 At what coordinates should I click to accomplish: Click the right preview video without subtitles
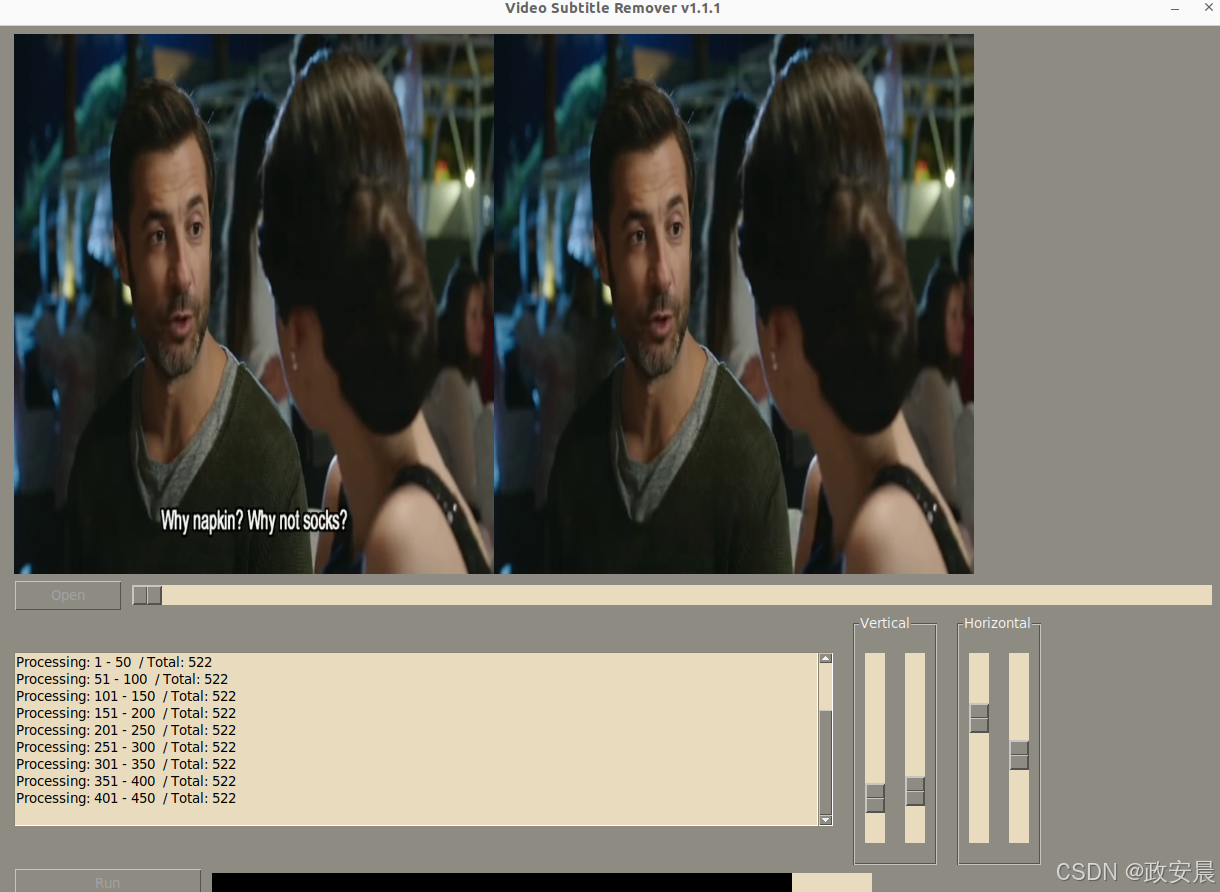734,304
